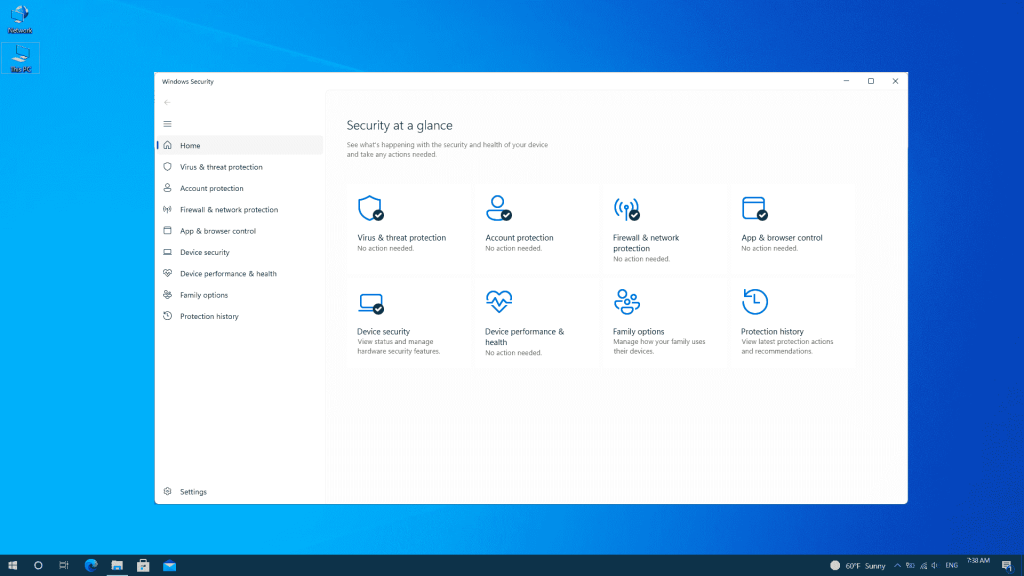Select Protection history sidebar label

tap(209, 316)
